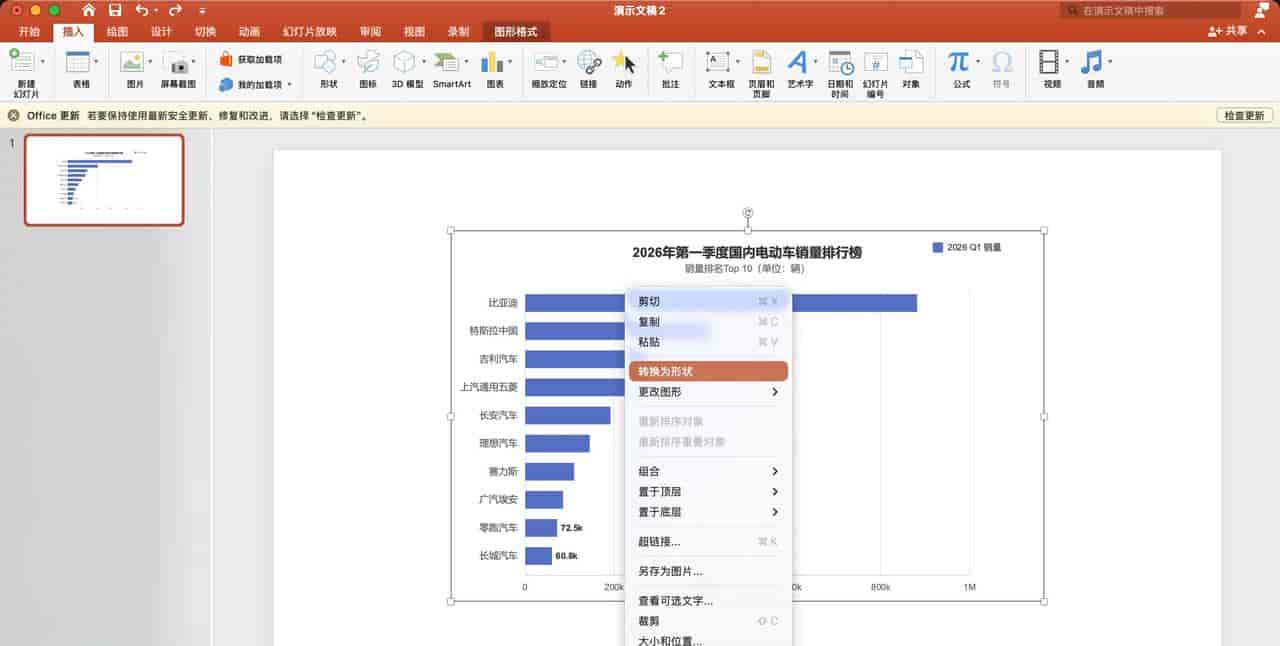The width and height of the screenshot is (1280, 646).
Task: Click the search in presentation field
Action: tap(1149, 10)
